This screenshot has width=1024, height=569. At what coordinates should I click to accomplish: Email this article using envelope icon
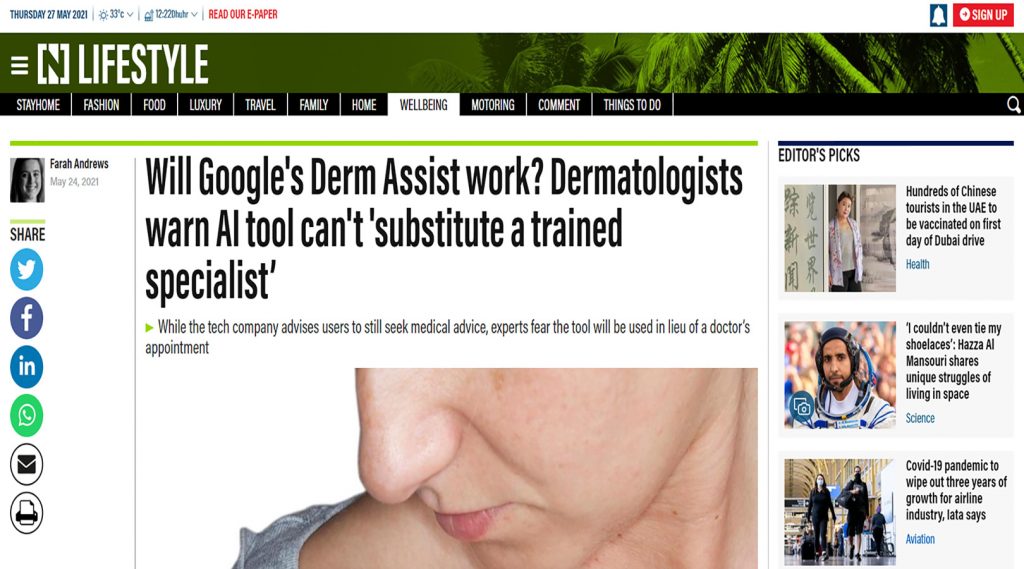pos(27,464)
